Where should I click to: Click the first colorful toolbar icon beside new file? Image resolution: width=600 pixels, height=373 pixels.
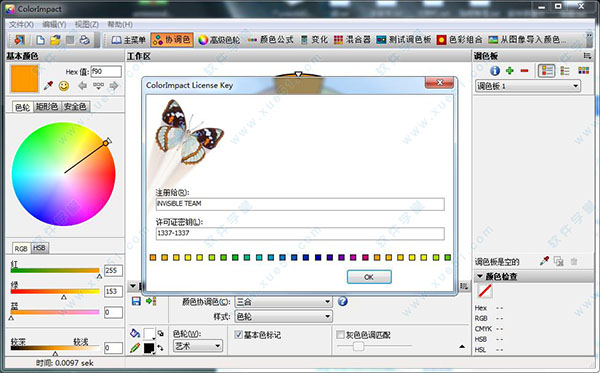[x=20, y=40]
